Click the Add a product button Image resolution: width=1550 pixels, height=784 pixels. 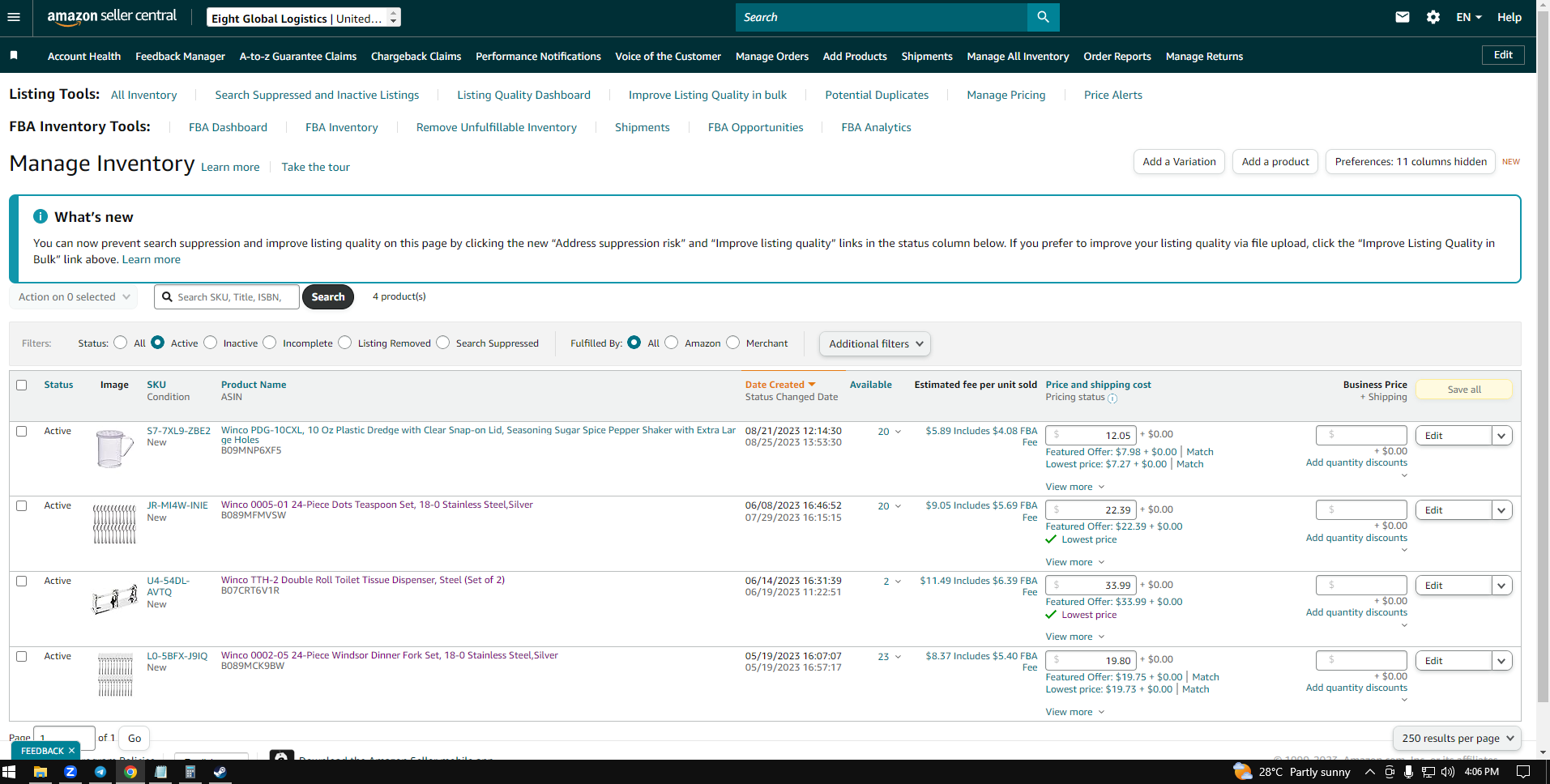(1275, 162)
